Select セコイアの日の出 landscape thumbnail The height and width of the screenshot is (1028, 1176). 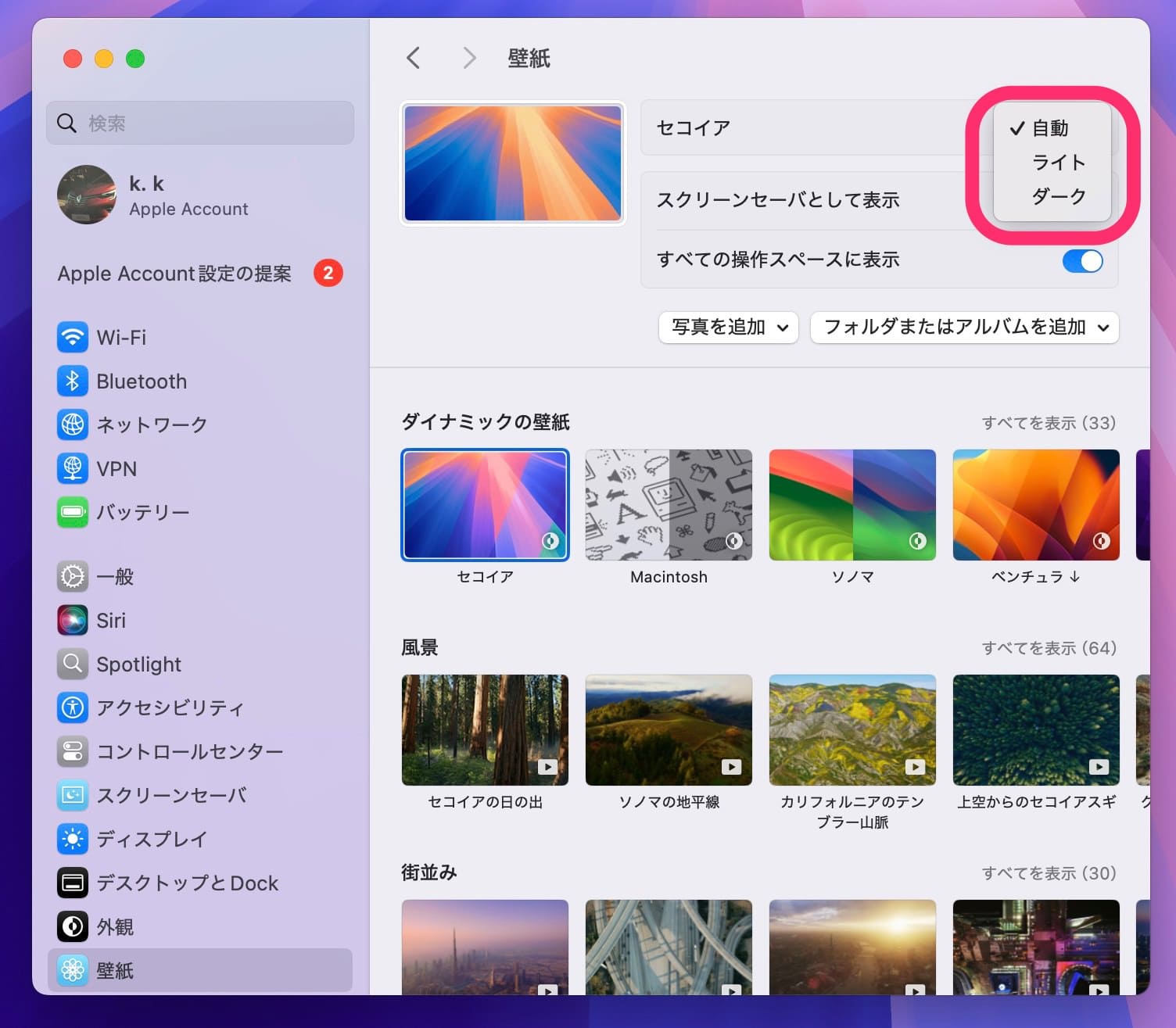click(x=486, y=730)
